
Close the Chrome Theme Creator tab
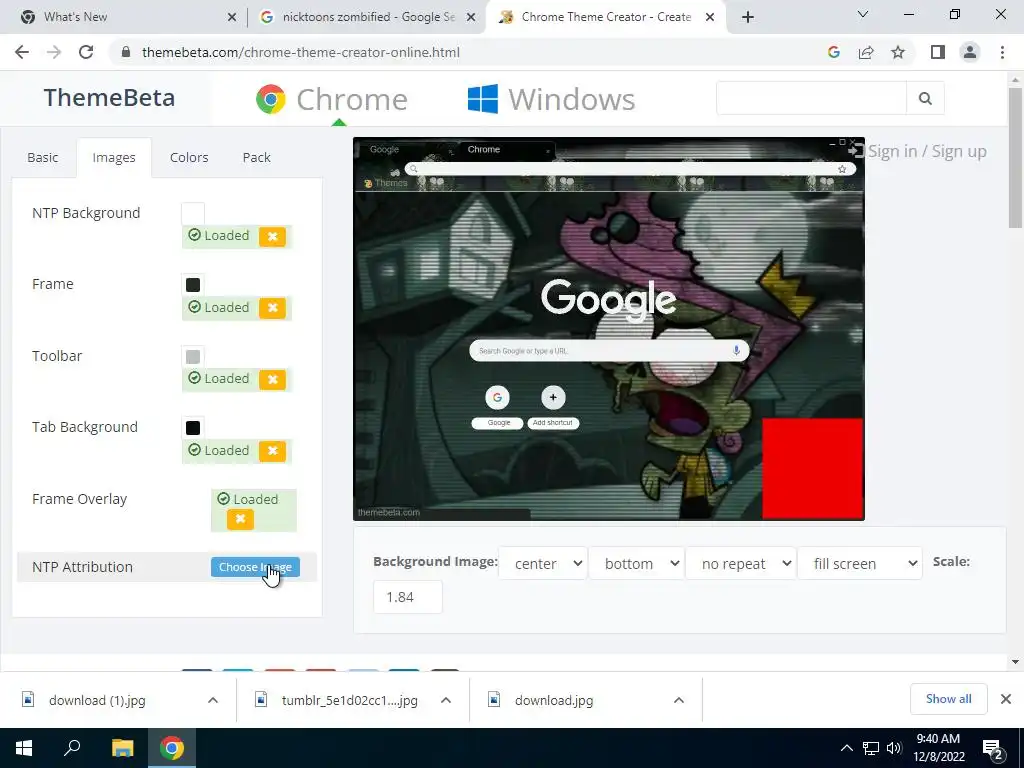coord(710,17)
